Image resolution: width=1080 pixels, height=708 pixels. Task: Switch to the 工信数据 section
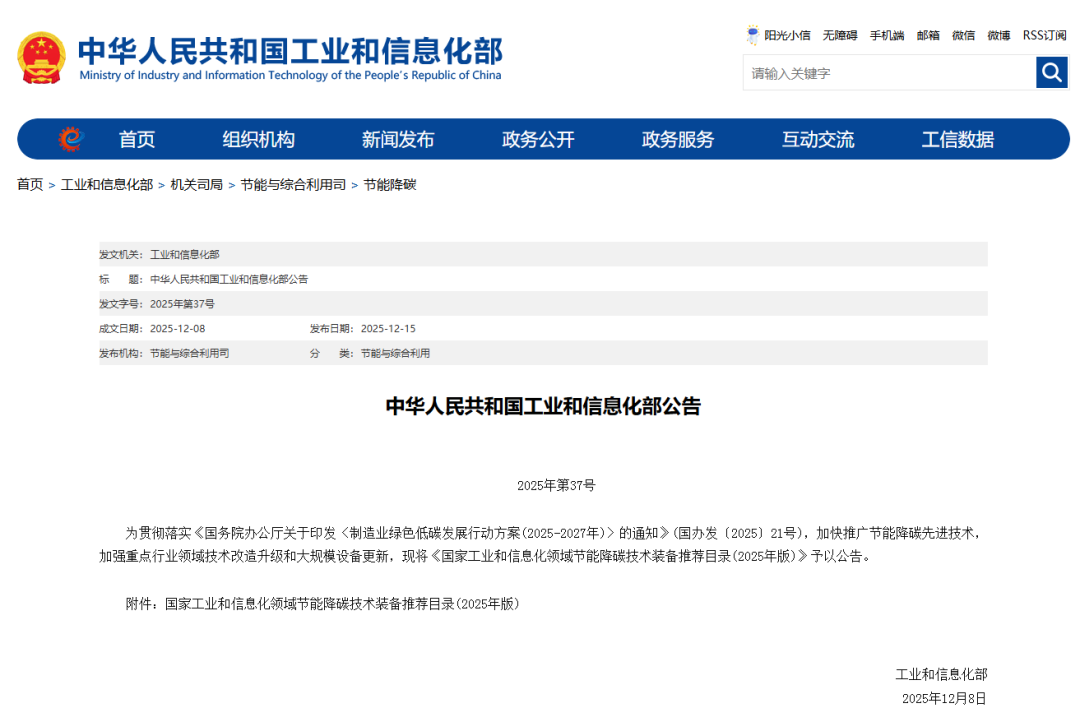956,140
